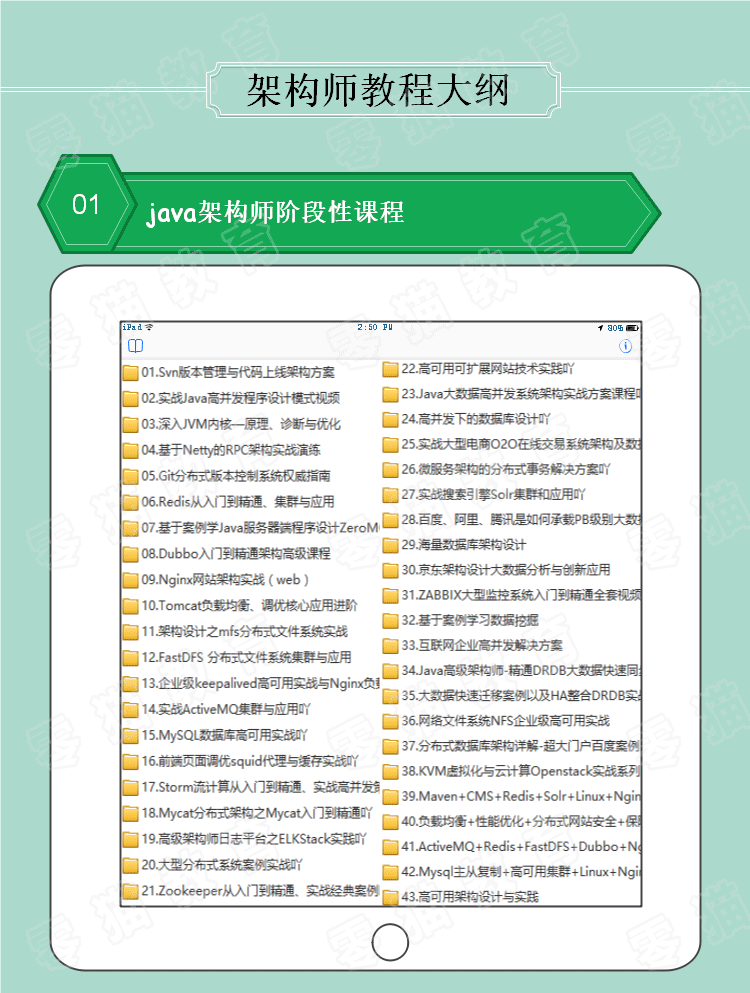Open folder 03.深入JVM内核

click(232, 424)
